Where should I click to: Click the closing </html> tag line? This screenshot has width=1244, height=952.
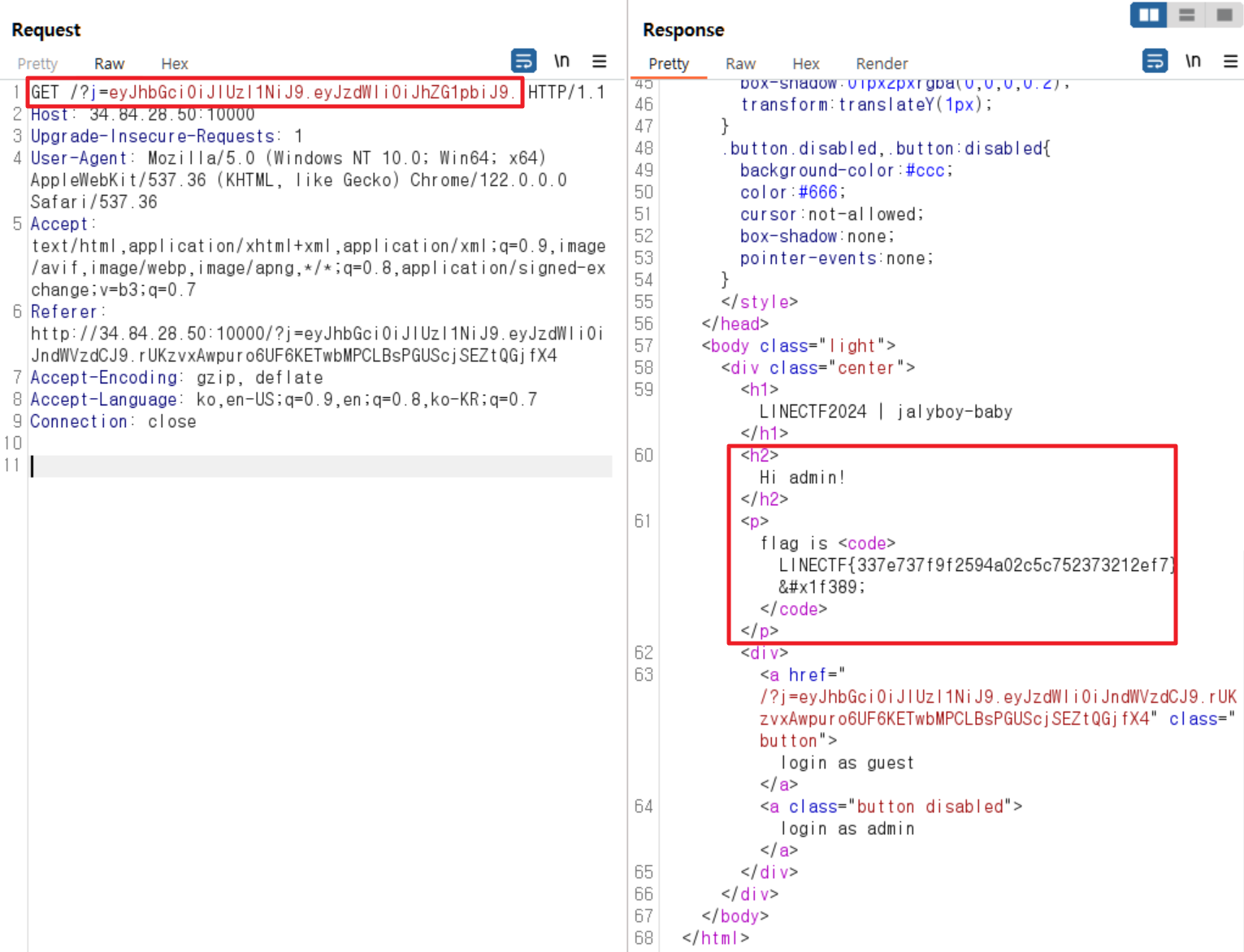point(716,938)
